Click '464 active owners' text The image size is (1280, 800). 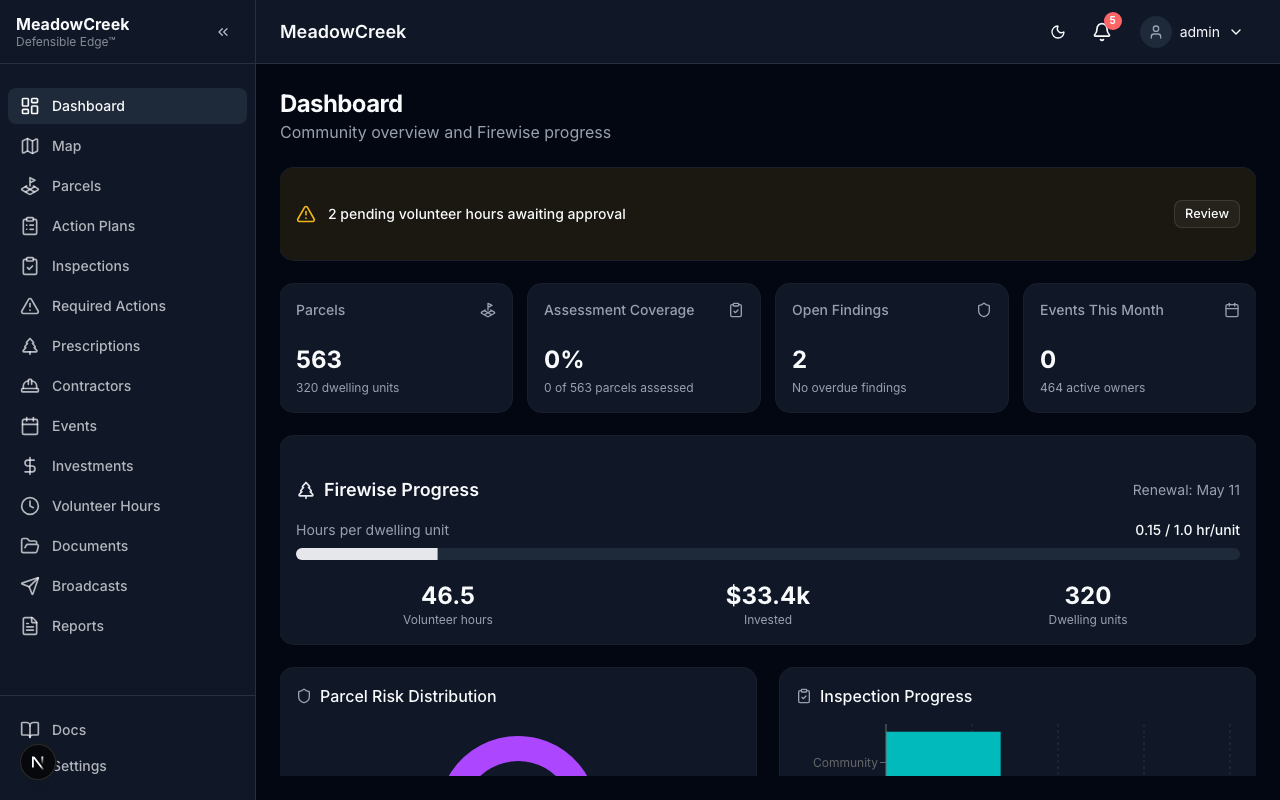click(1092, 388)
